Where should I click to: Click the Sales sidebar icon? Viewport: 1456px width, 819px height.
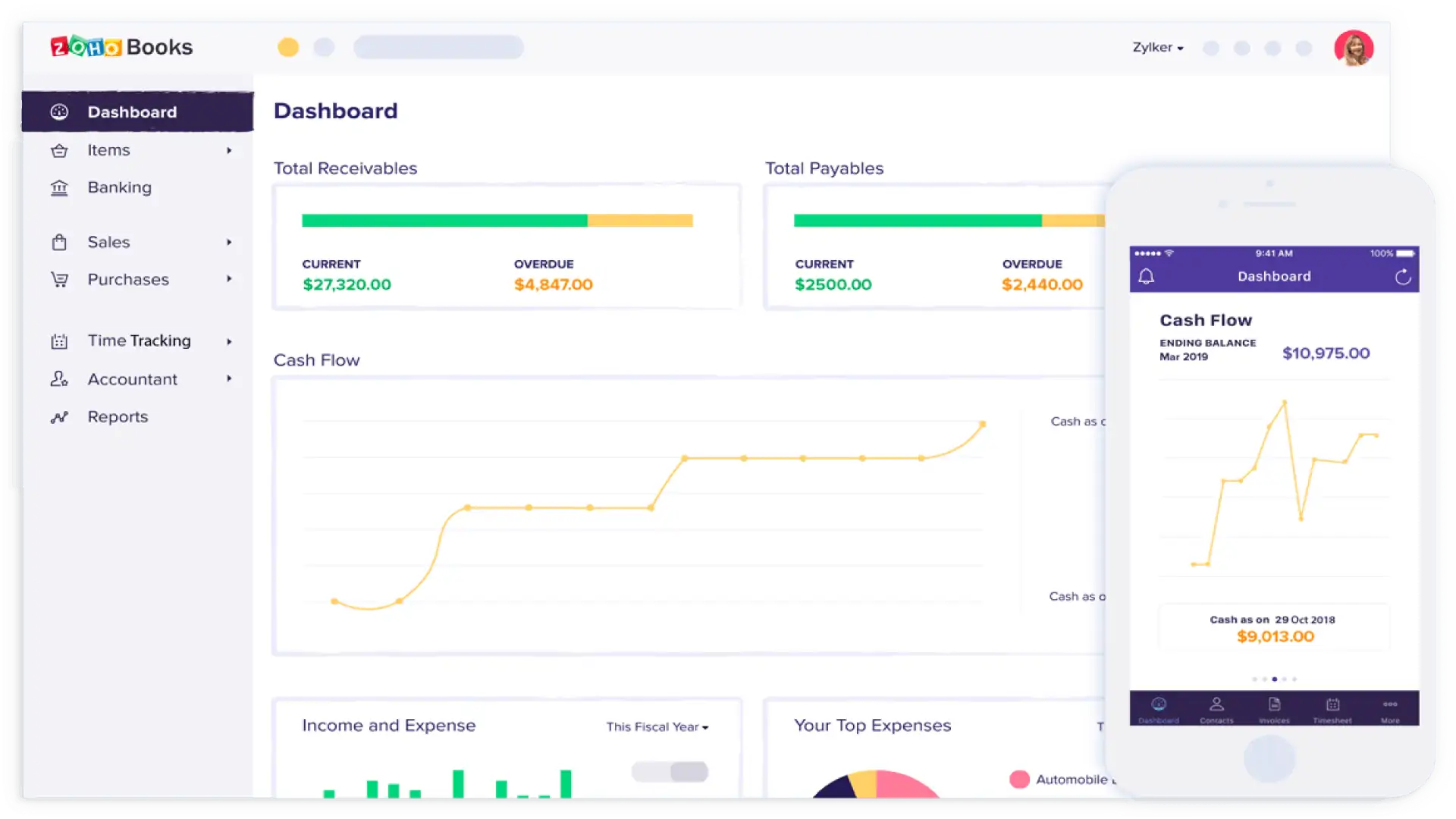pyautogui.click(x=59, y=241)
